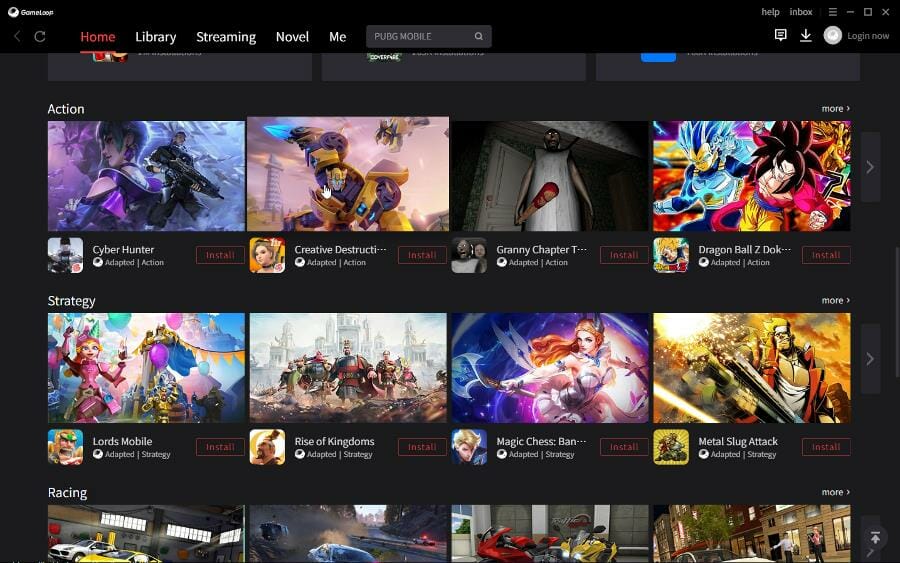Click the Strategy section heading
The image size is (900, 563).
(72, 301)
